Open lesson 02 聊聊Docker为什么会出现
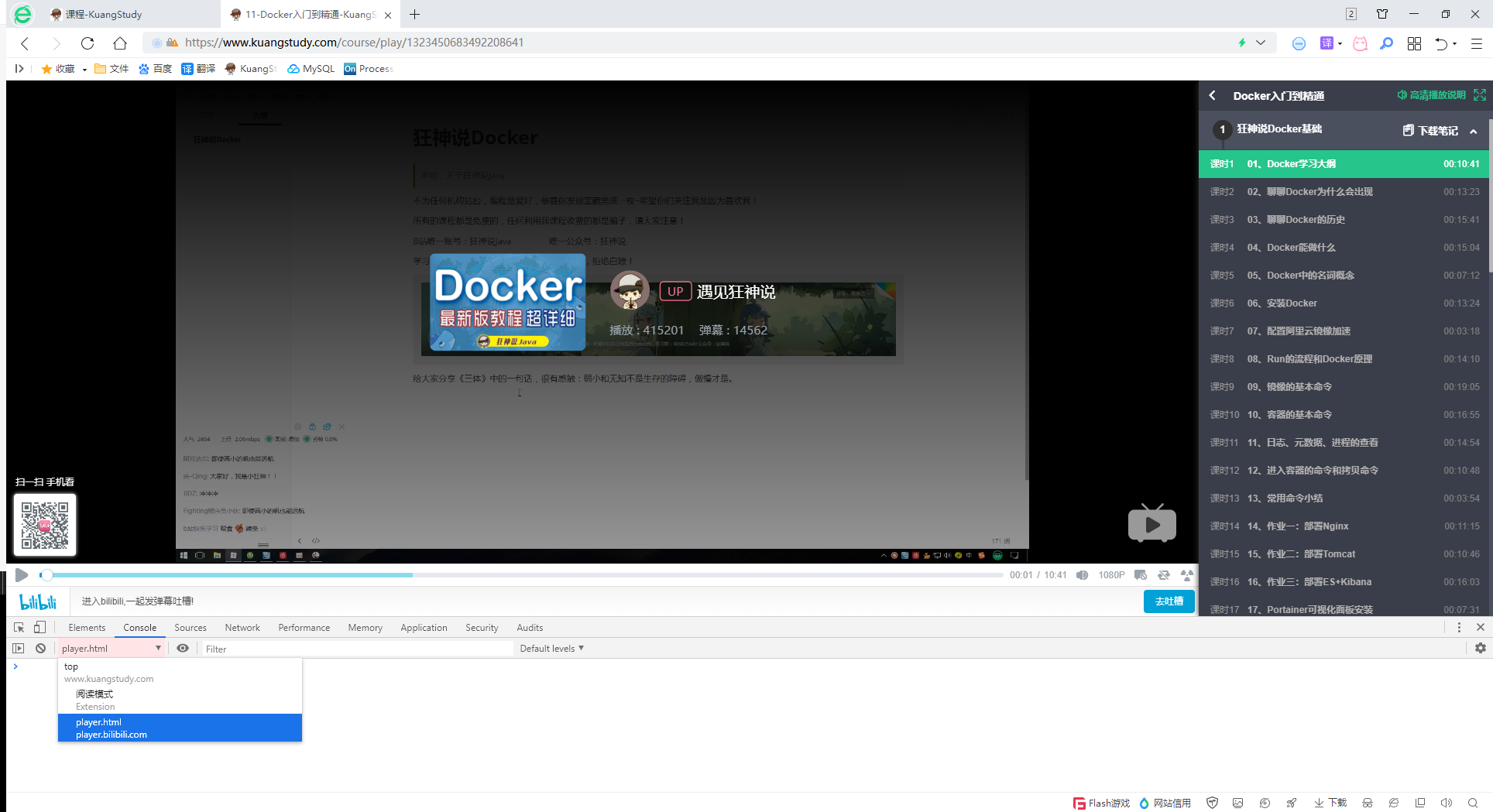 [x=1346, y=192]
